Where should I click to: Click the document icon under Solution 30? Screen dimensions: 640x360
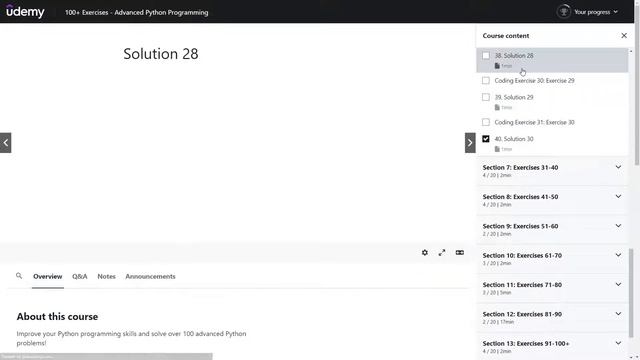497,149
